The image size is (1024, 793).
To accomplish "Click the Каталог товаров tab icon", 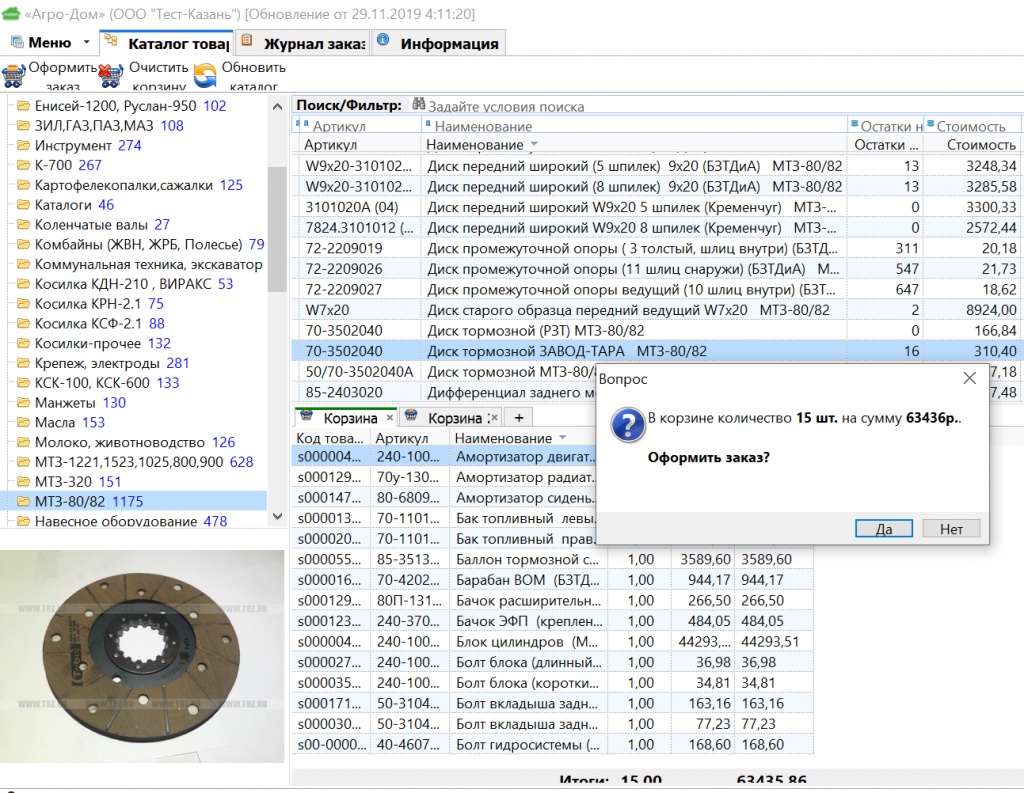I will pyautogui.click(x=111, y=40).
